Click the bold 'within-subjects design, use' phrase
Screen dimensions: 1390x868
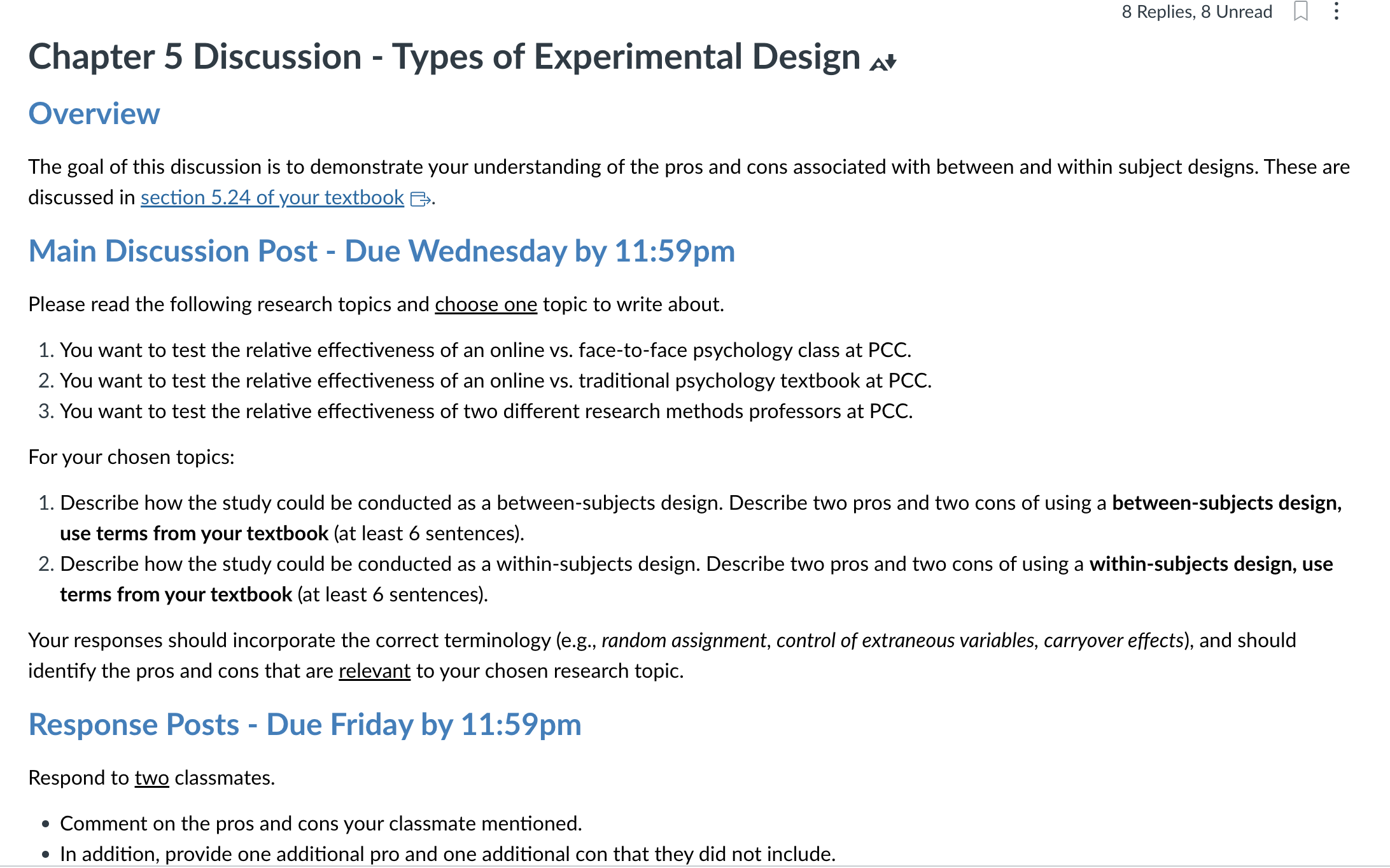pos(1211,564)
